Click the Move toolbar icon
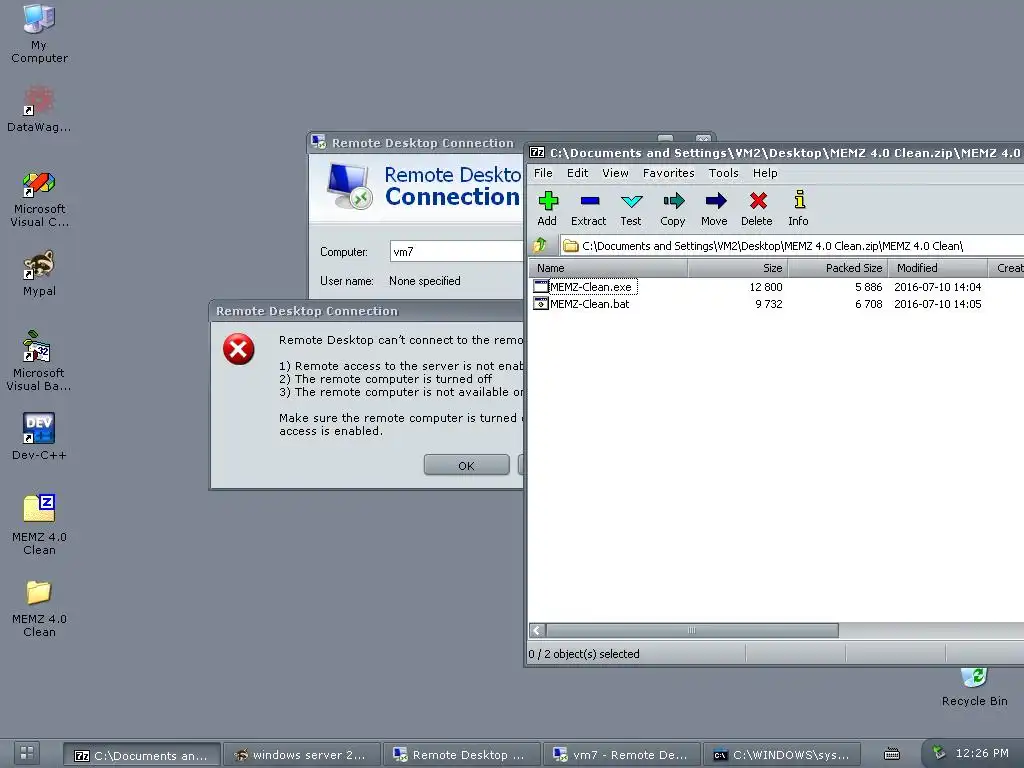Screen dimensions: 1024x768 click(714, 208)
